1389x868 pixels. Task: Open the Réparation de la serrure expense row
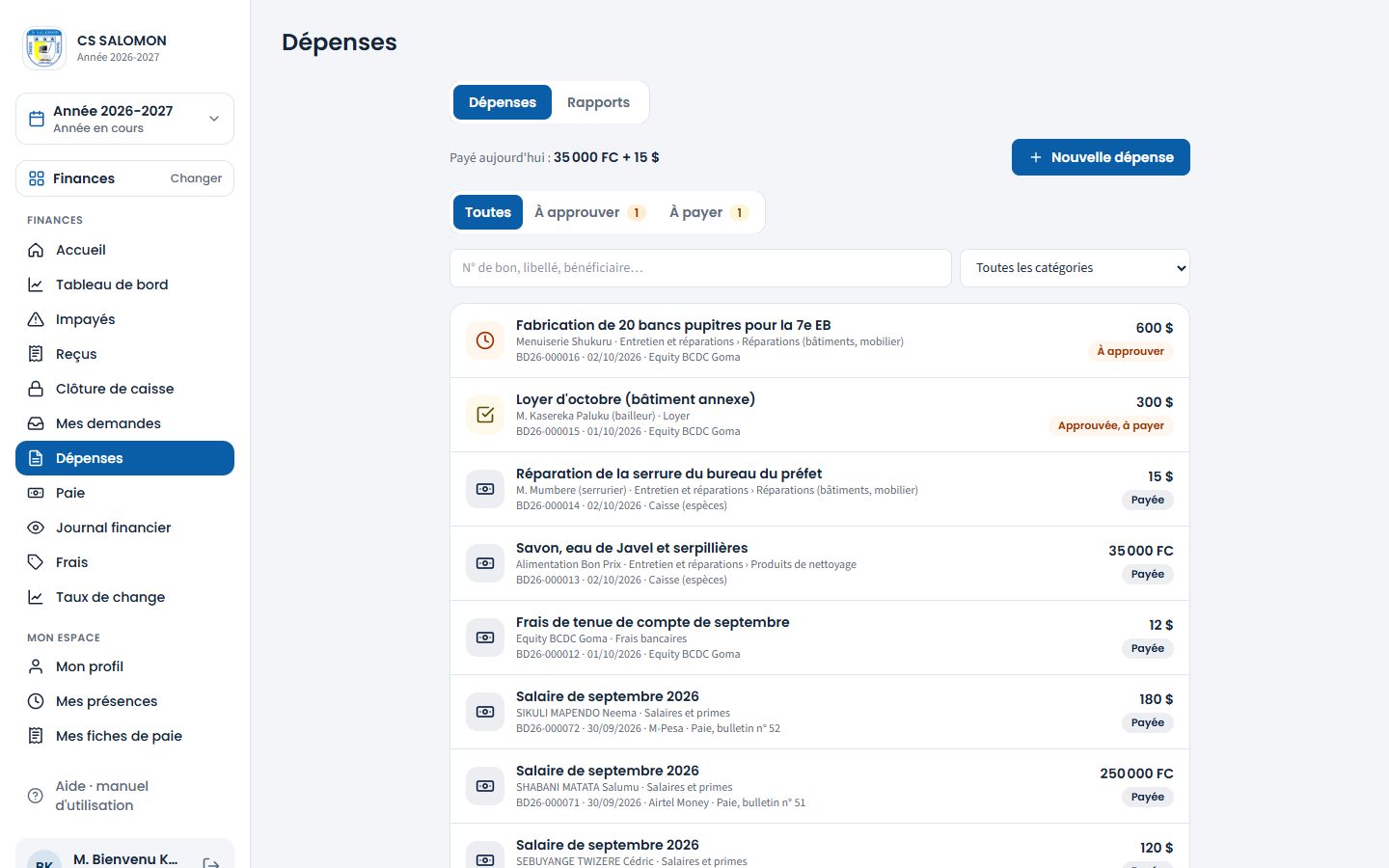click(820, 489)
